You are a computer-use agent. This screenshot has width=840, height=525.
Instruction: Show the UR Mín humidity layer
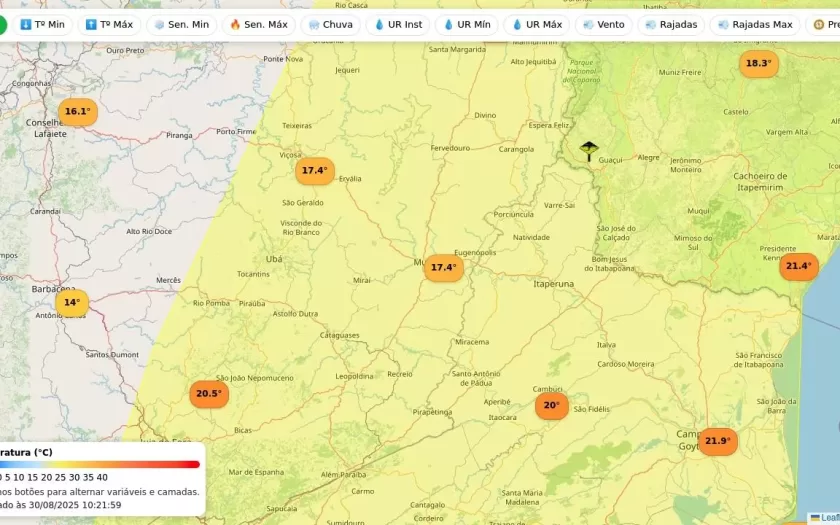tap(467, 24)
